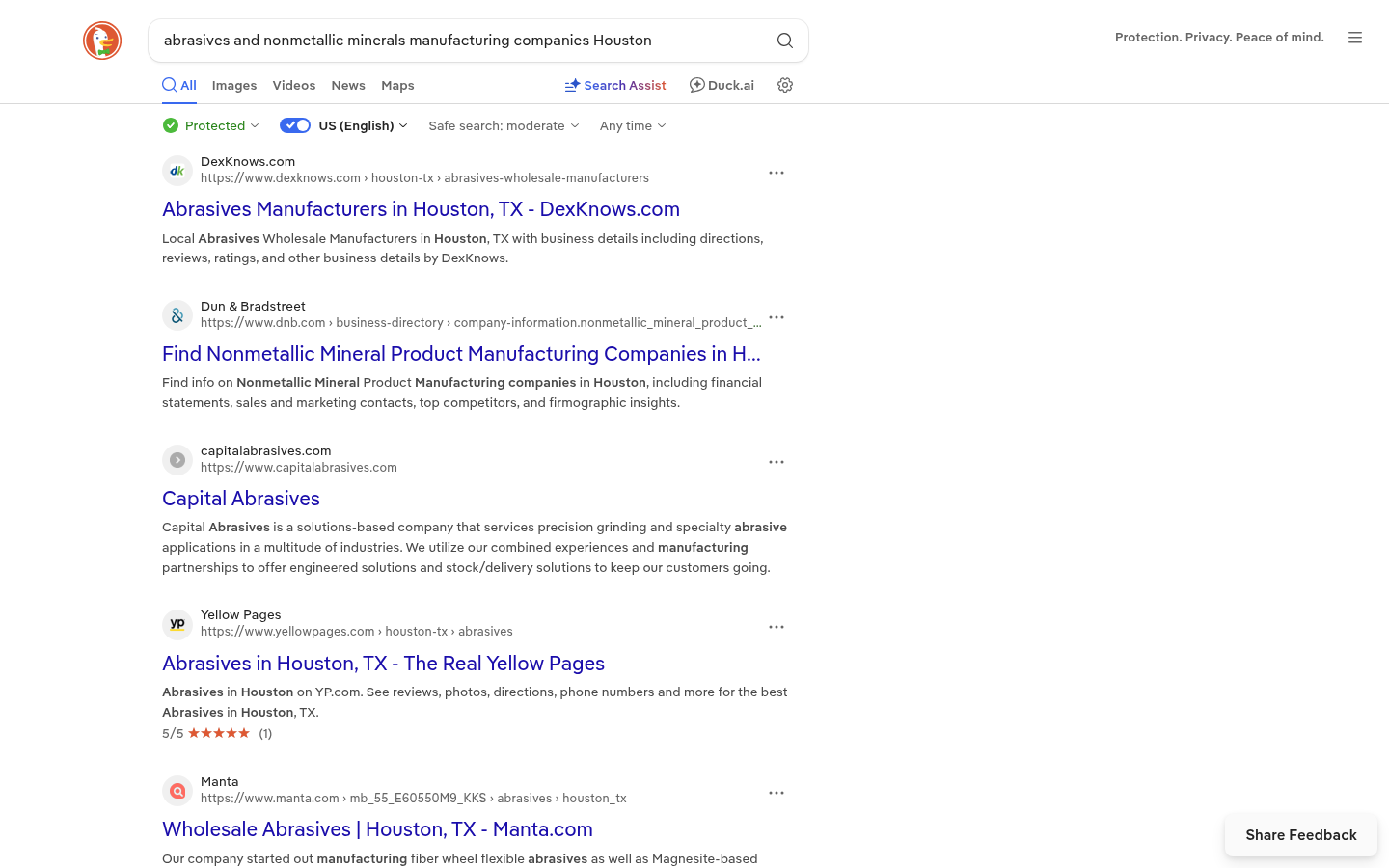This screenshot has width=1389, height=868.
Task: Open Search Assist
Action: tap(615, 85)
